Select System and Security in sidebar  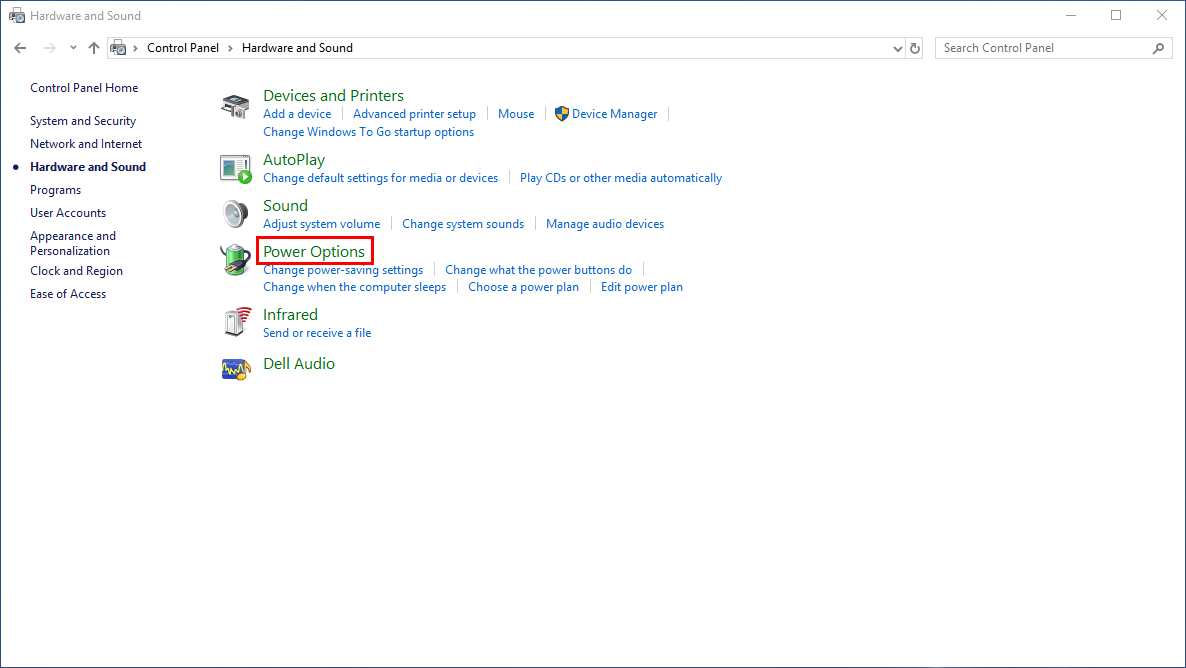(83, 121)
